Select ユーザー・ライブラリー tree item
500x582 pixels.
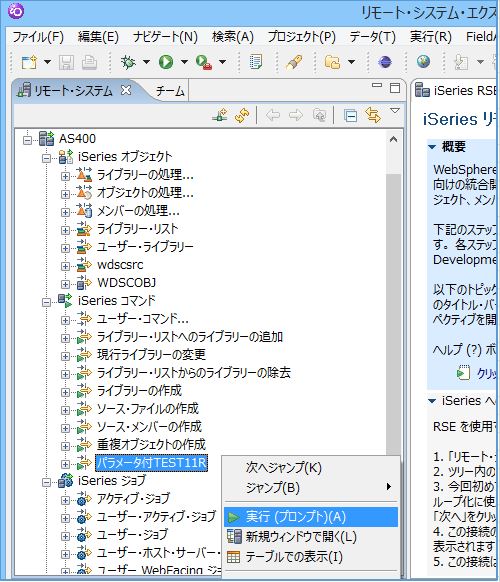[145, 247]
